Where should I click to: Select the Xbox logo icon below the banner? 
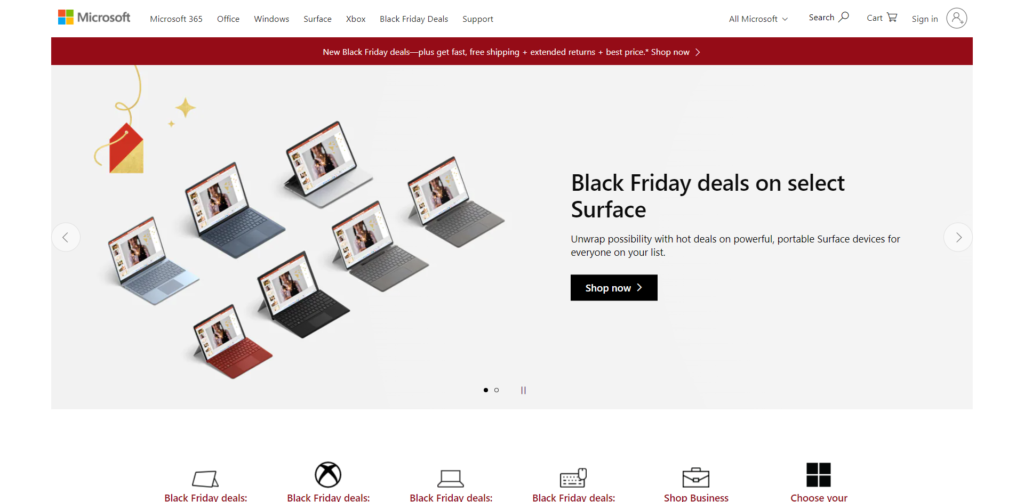pyautogui.click(x=328, y=475)
